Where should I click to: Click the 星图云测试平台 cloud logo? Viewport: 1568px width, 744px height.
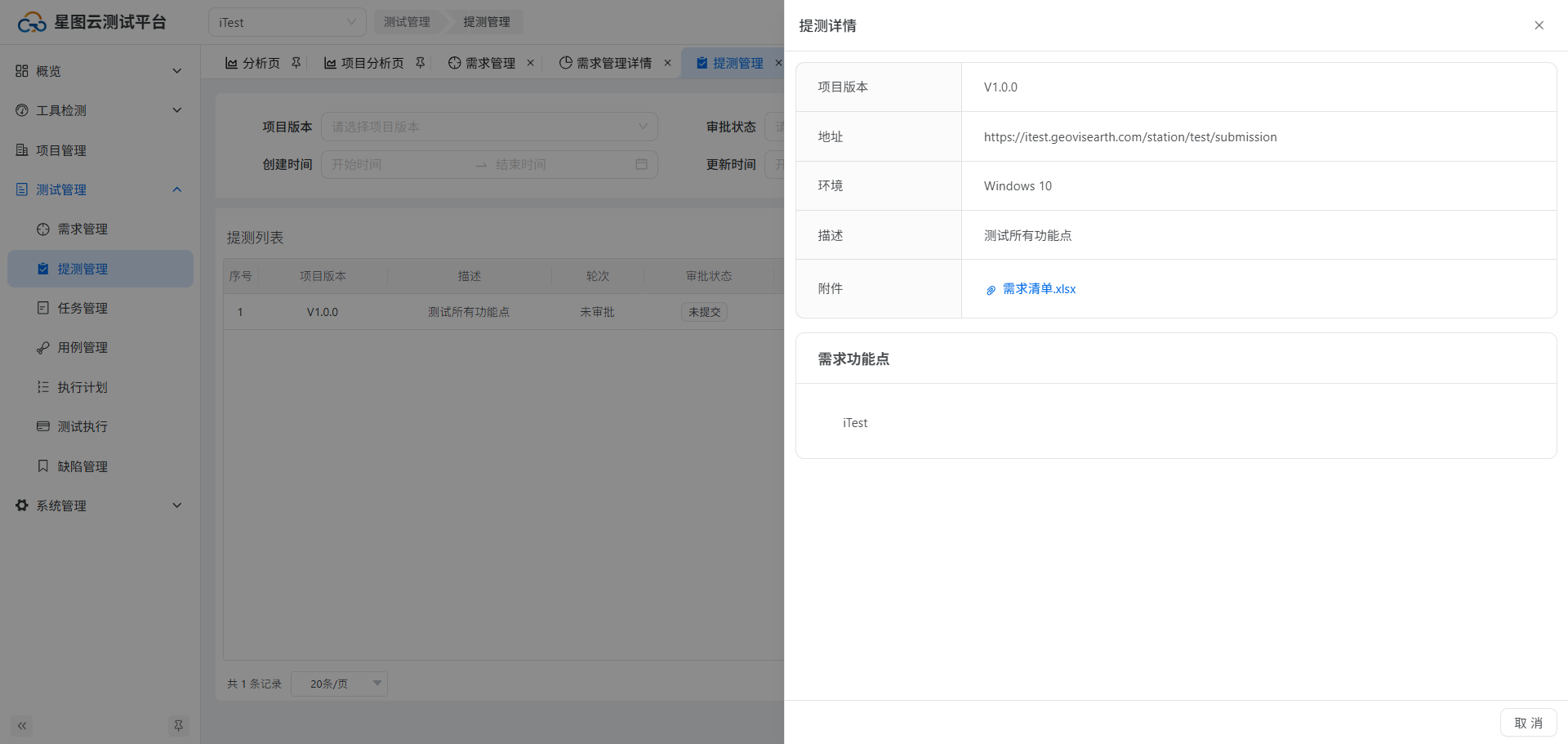32,23
